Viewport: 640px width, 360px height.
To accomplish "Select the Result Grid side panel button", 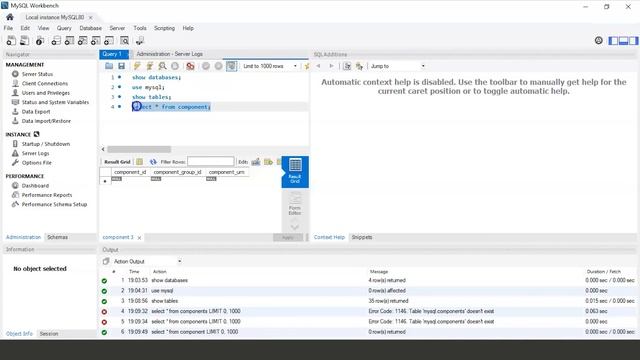I will click(x=295, y=171).
